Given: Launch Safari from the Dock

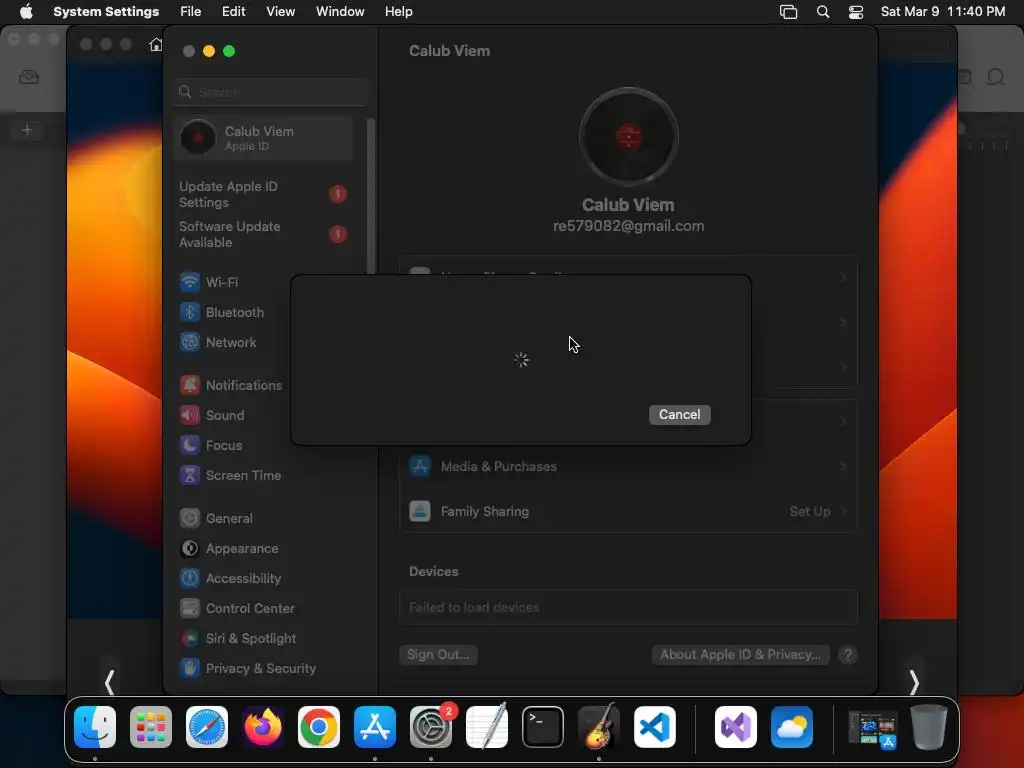Looking at the screenshot, I should click(x=207, y=727).
